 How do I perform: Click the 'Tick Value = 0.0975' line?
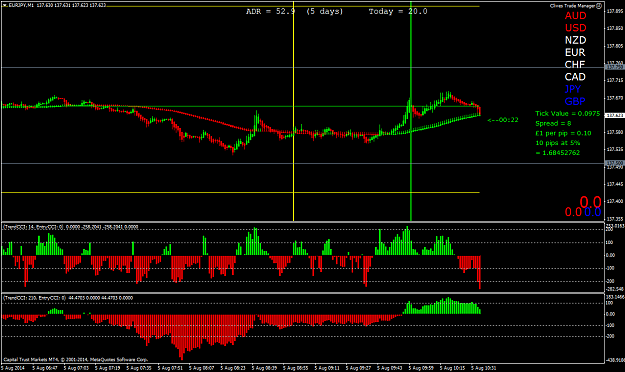[x=568, y=114]
